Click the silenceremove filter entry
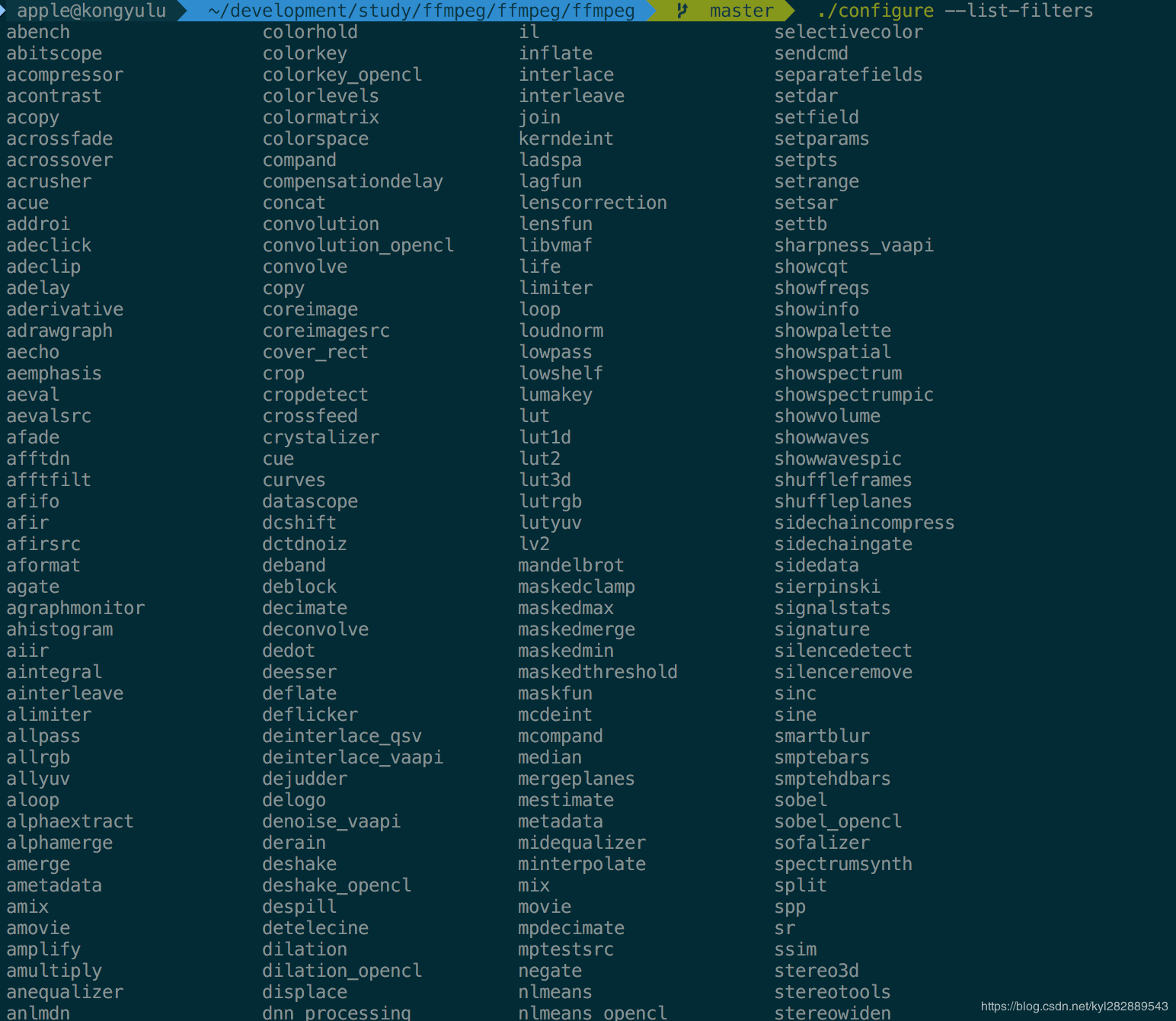1176x1021 pixels. click(844, 672)
